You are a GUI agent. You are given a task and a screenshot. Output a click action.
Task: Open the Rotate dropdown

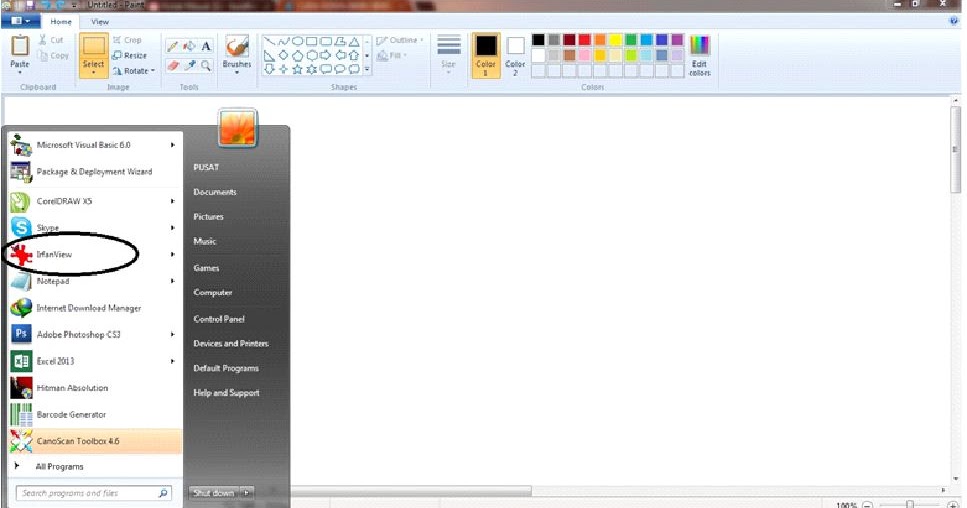pyautogui.click(x=134, y=71)
